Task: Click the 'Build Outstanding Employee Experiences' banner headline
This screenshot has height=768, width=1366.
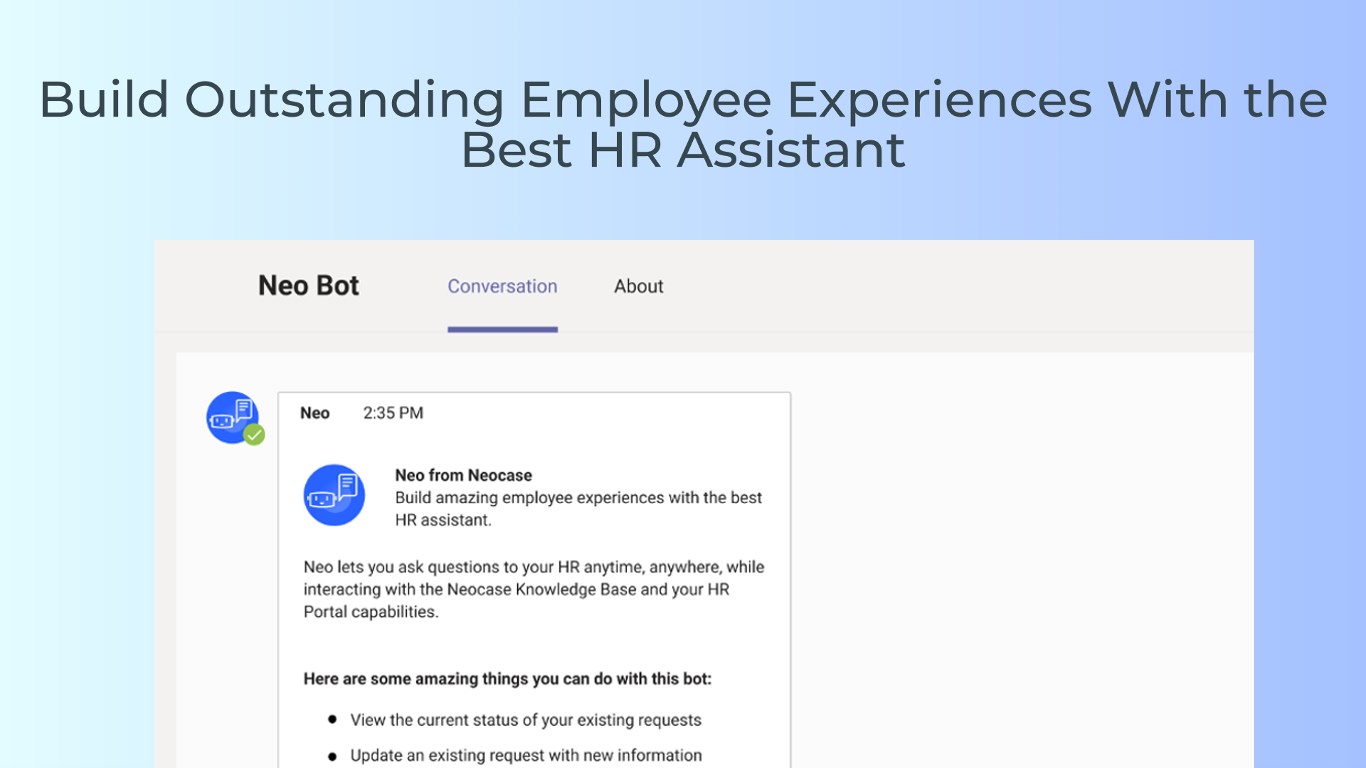Action: click(683, 125)
